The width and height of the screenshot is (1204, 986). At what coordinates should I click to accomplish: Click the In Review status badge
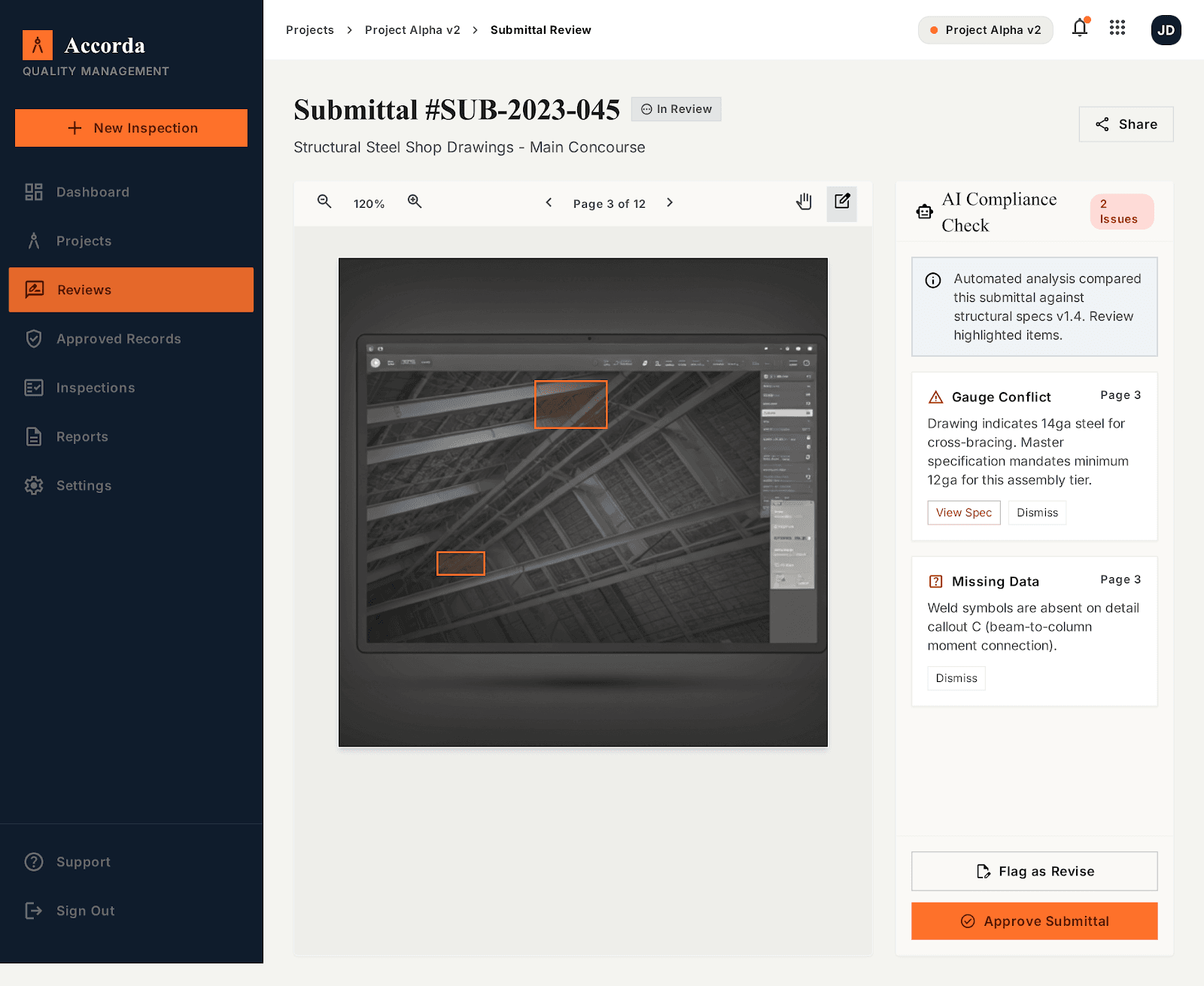point(676,109)
